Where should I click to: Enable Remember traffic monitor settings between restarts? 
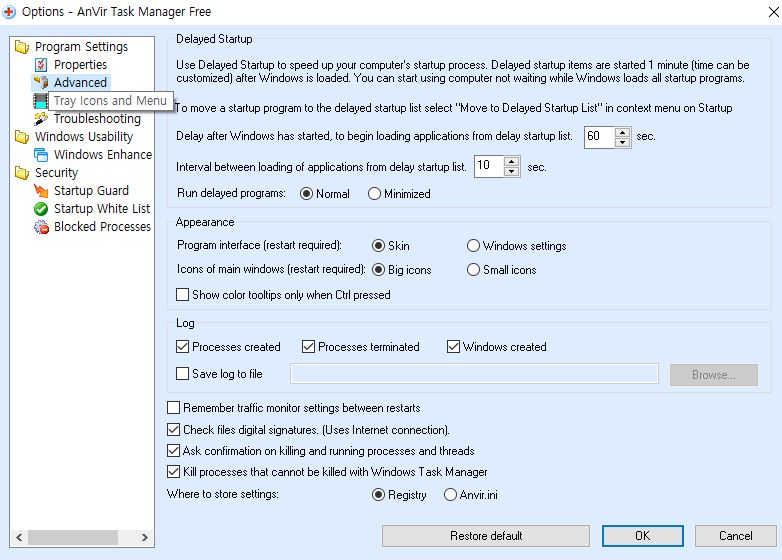pos(174,408)
